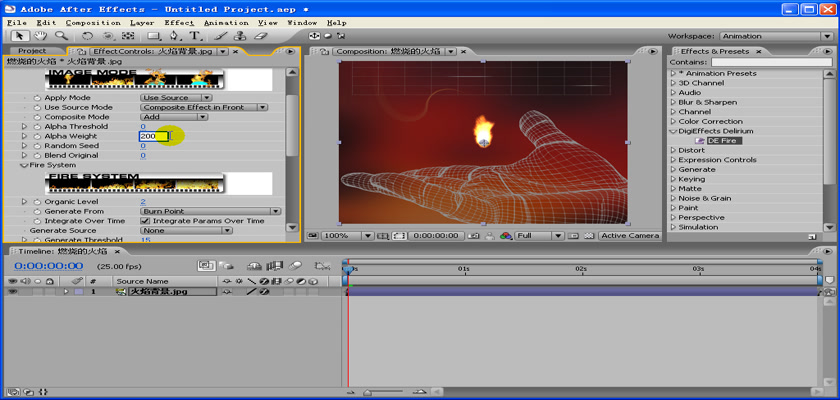Click the Effects & Presets Contains search field
The width and height of the screenshot is (840, 400).
[772, 62]
